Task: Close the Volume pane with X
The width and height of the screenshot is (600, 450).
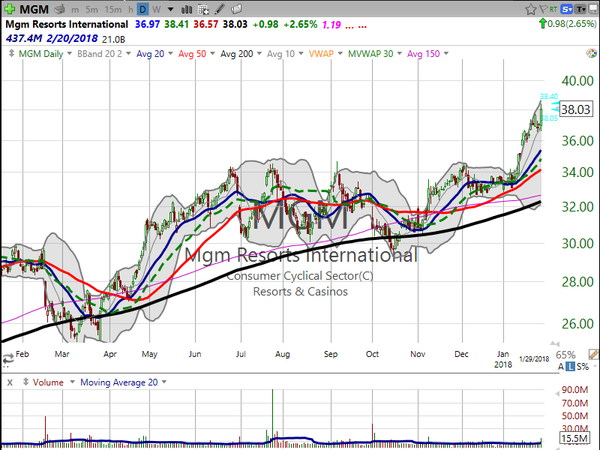Action: pos(10,382)
